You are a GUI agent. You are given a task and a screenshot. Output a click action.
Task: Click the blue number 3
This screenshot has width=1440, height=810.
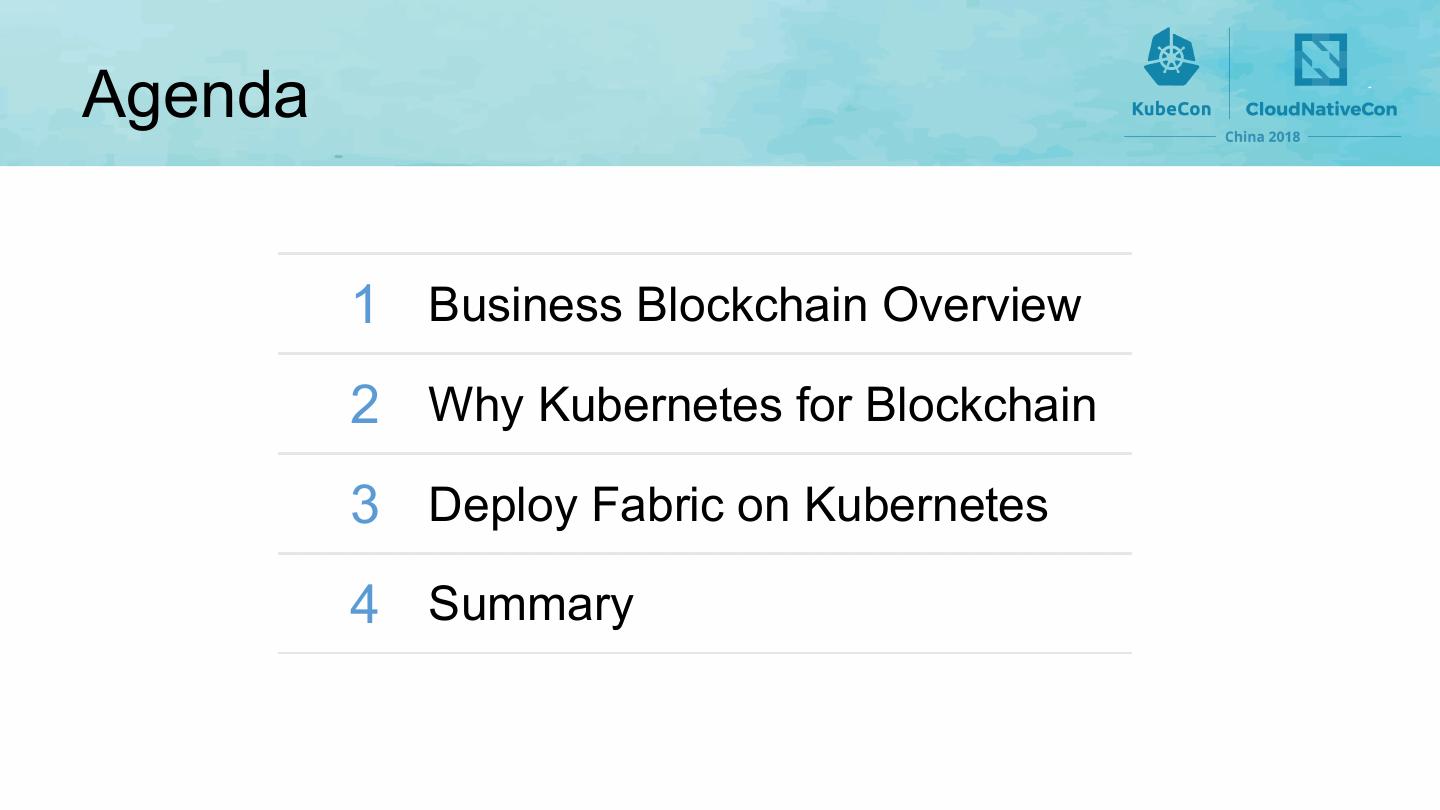click(365, 504)
